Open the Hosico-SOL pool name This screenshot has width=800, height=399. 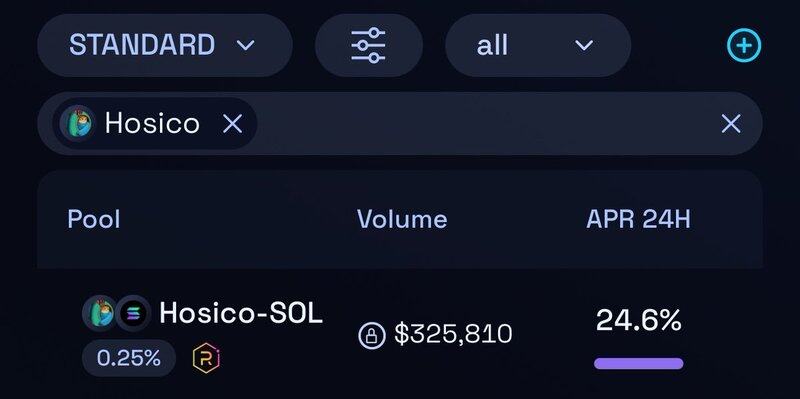point(241,313)
